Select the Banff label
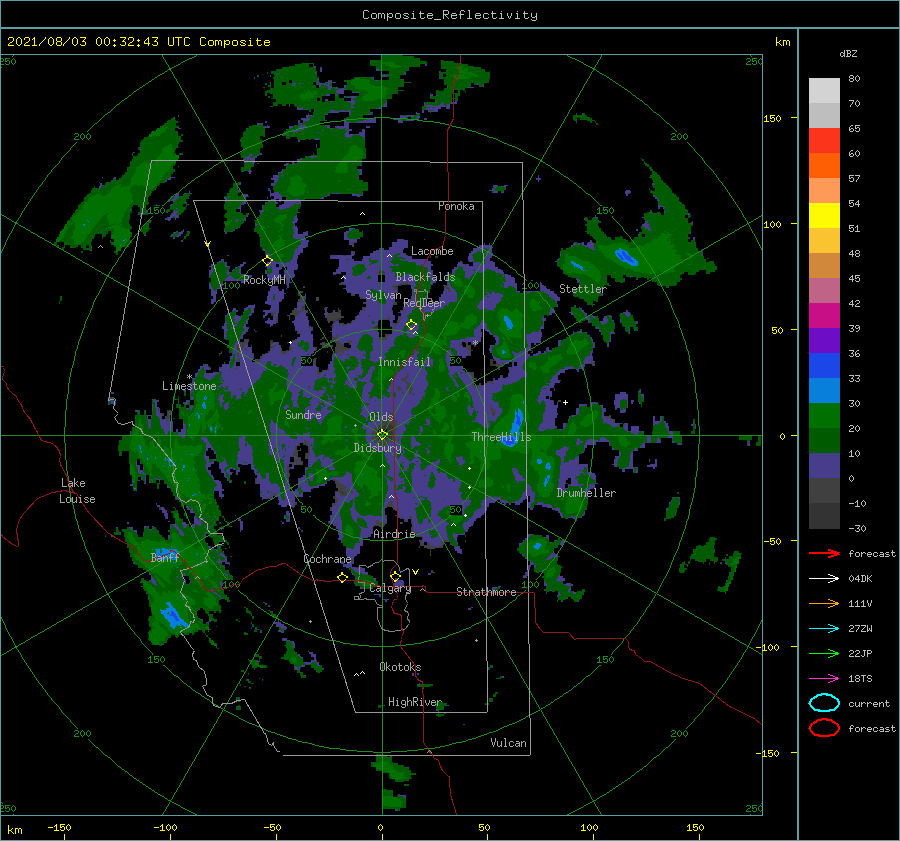The image size is (900, 841). click(165, 557)
